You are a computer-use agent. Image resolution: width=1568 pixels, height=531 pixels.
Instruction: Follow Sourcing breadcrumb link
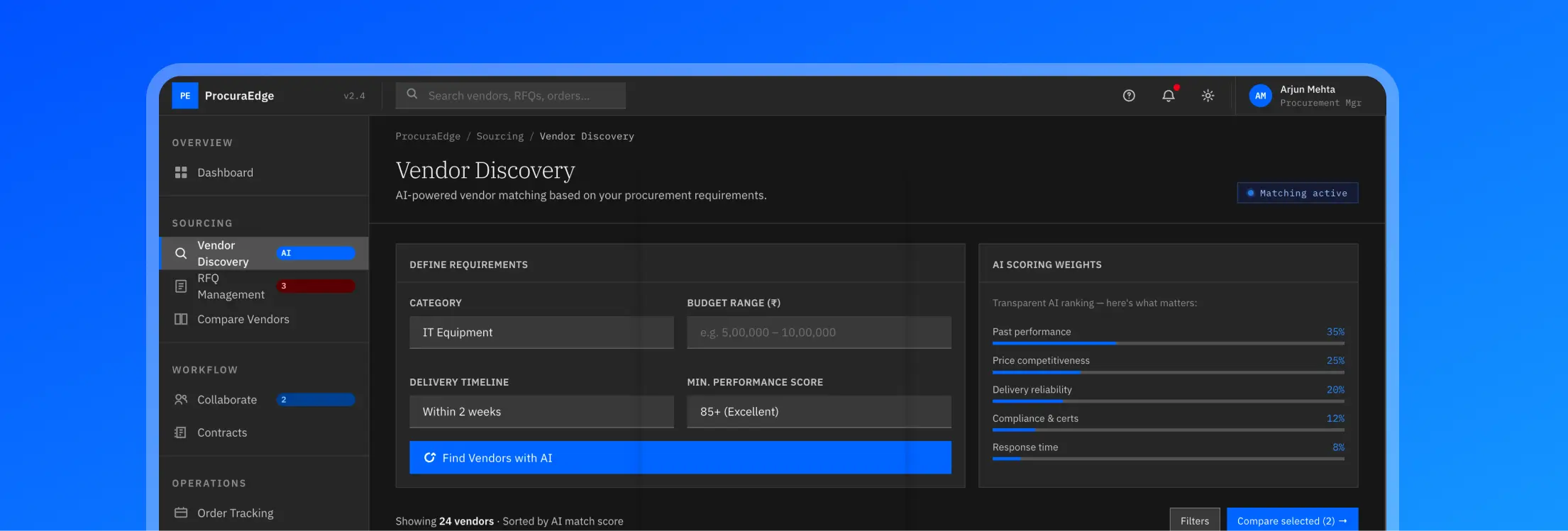499,136
